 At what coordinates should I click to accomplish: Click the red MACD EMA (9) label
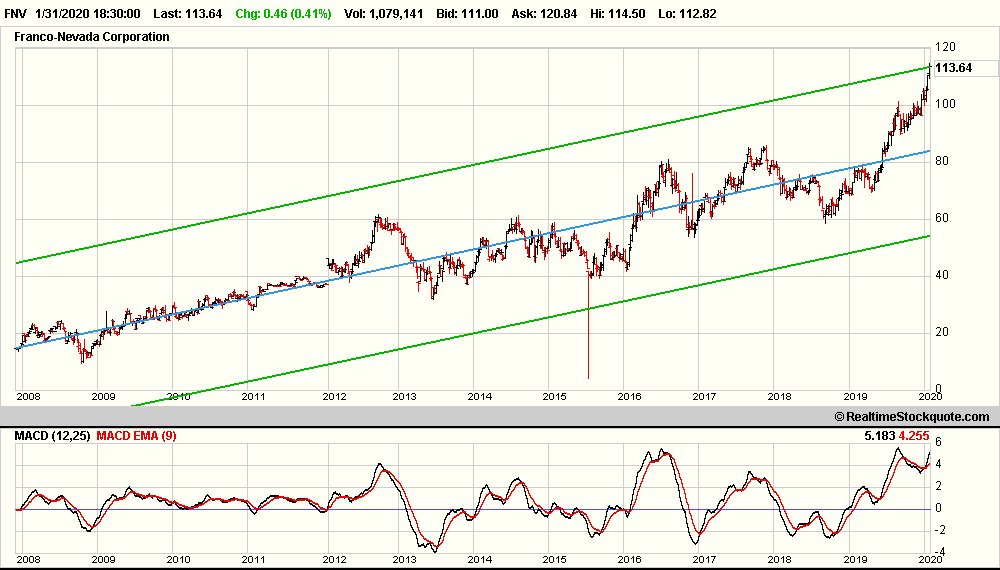(x=136, y=436)
